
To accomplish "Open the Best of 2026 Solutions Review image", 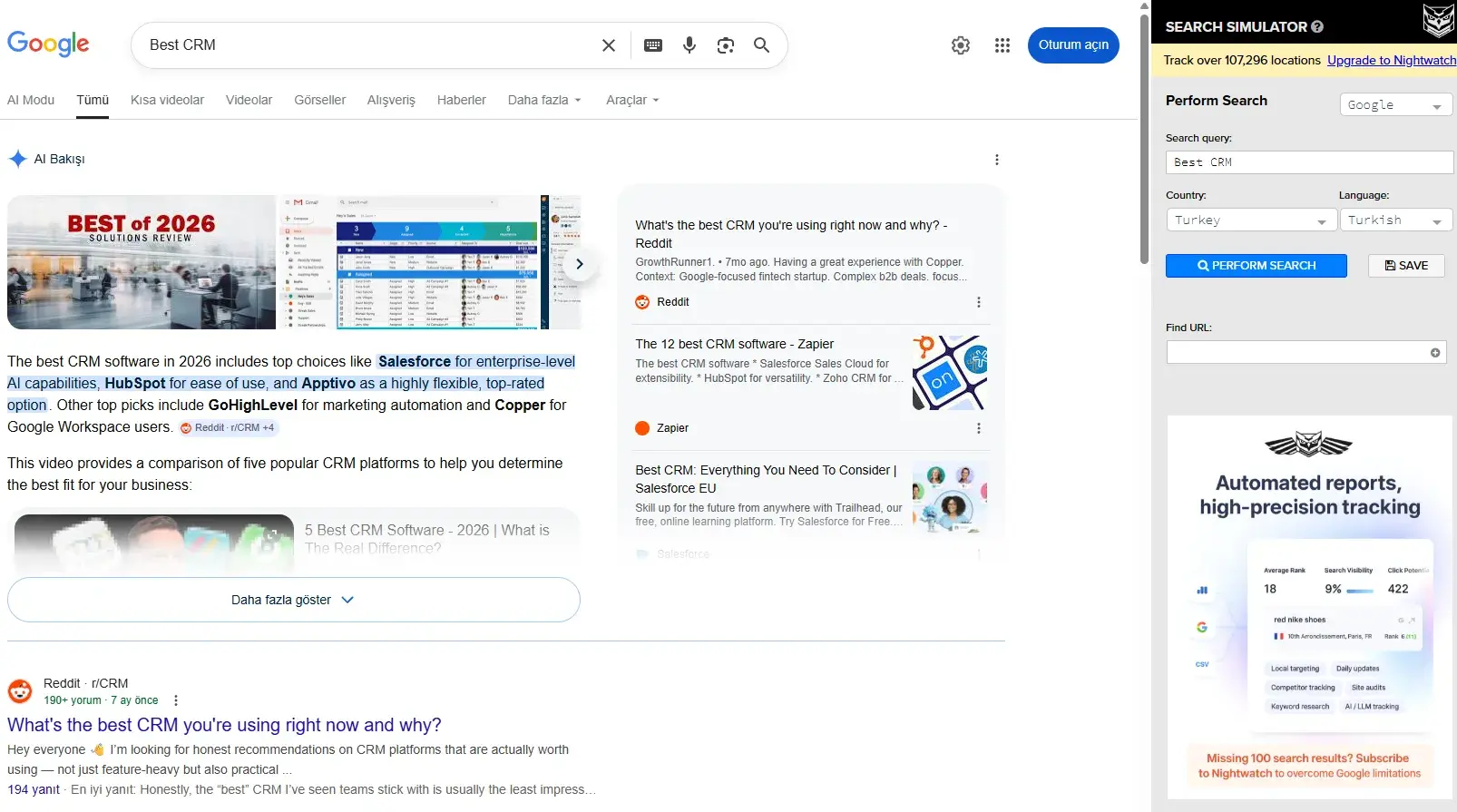I will click(142, 262).
